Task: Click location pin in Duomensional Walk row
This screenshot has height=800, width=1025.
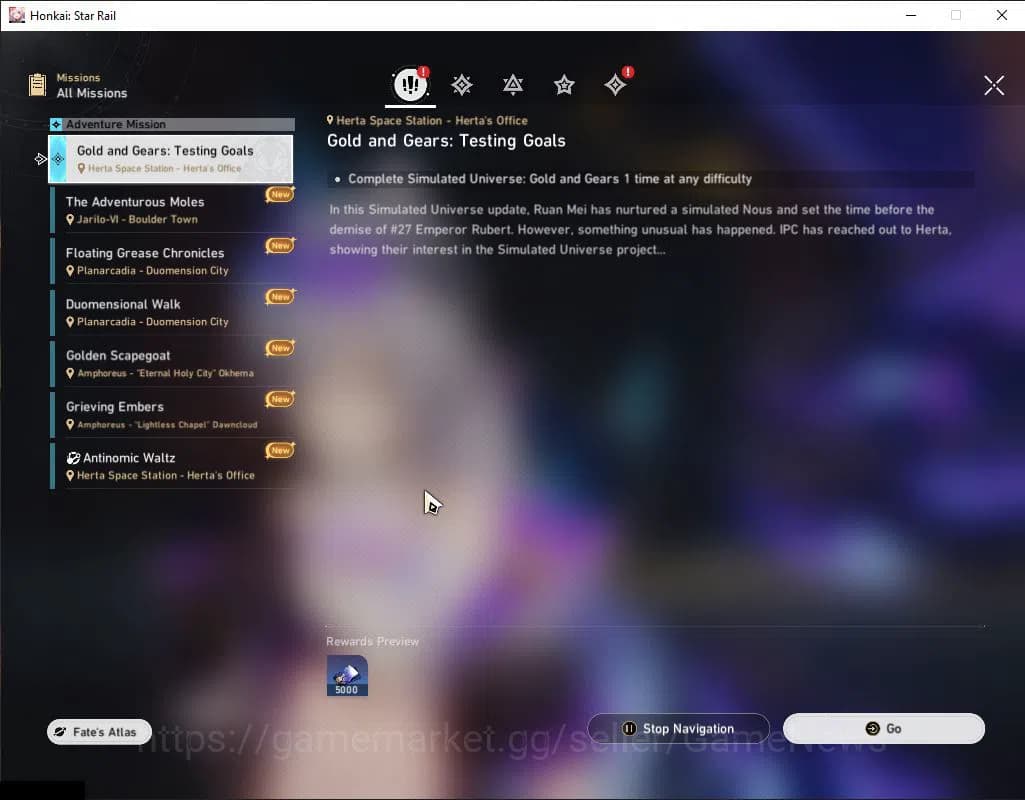Action: point(70,322)
